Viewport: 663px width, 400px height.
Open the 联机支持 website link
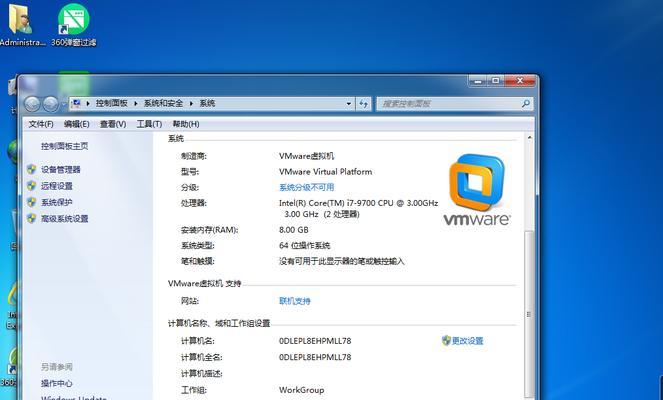(295, 301)
